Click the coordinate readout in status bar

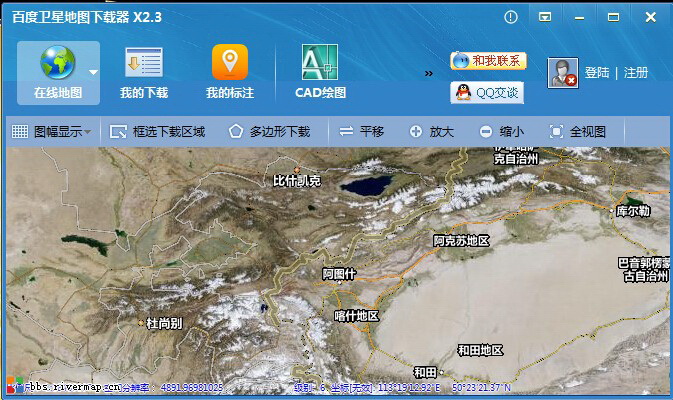point(421,388)
